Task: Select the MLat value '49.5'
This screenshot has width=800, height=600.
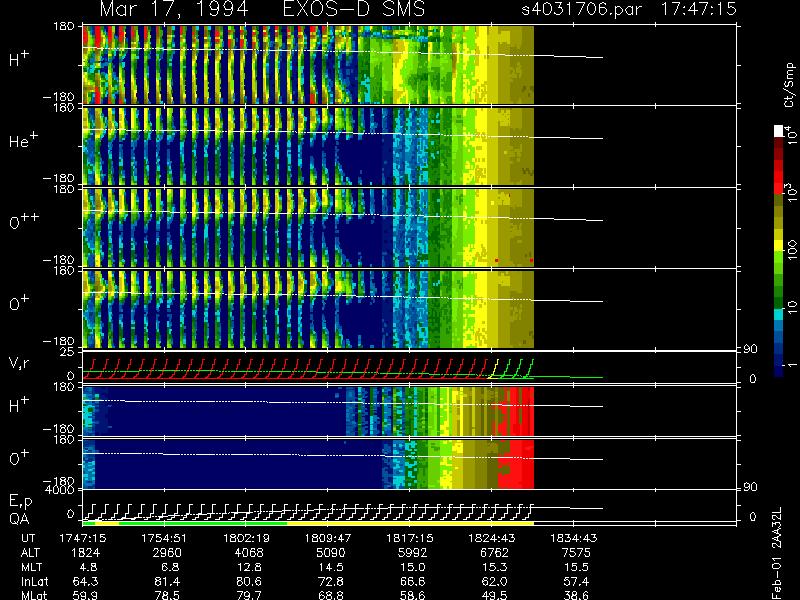Action: tap(494, 595)
